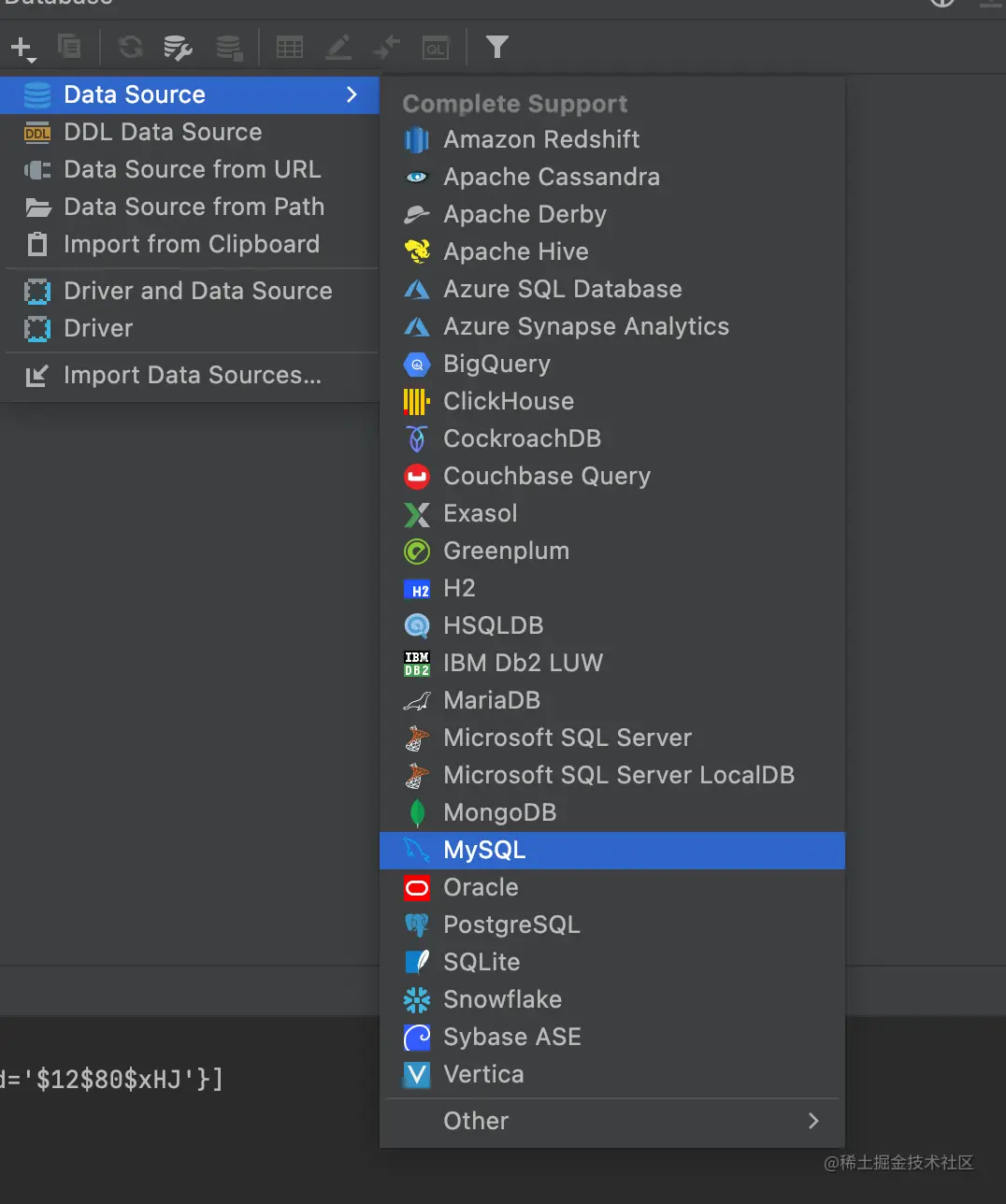
Task: Select DDL Data Source menu item
Action: [190, 132]
